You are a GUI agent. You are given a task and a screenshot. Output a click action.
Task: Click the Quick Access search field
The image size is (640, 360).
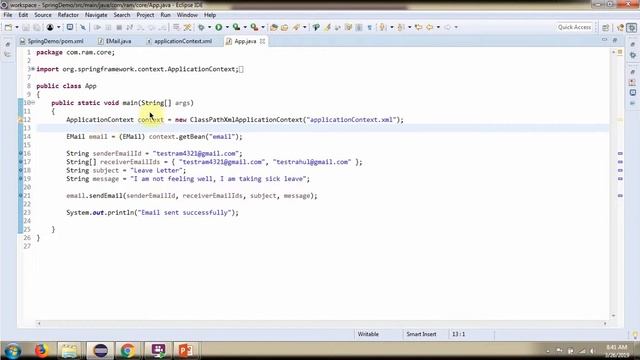[574, 27]
